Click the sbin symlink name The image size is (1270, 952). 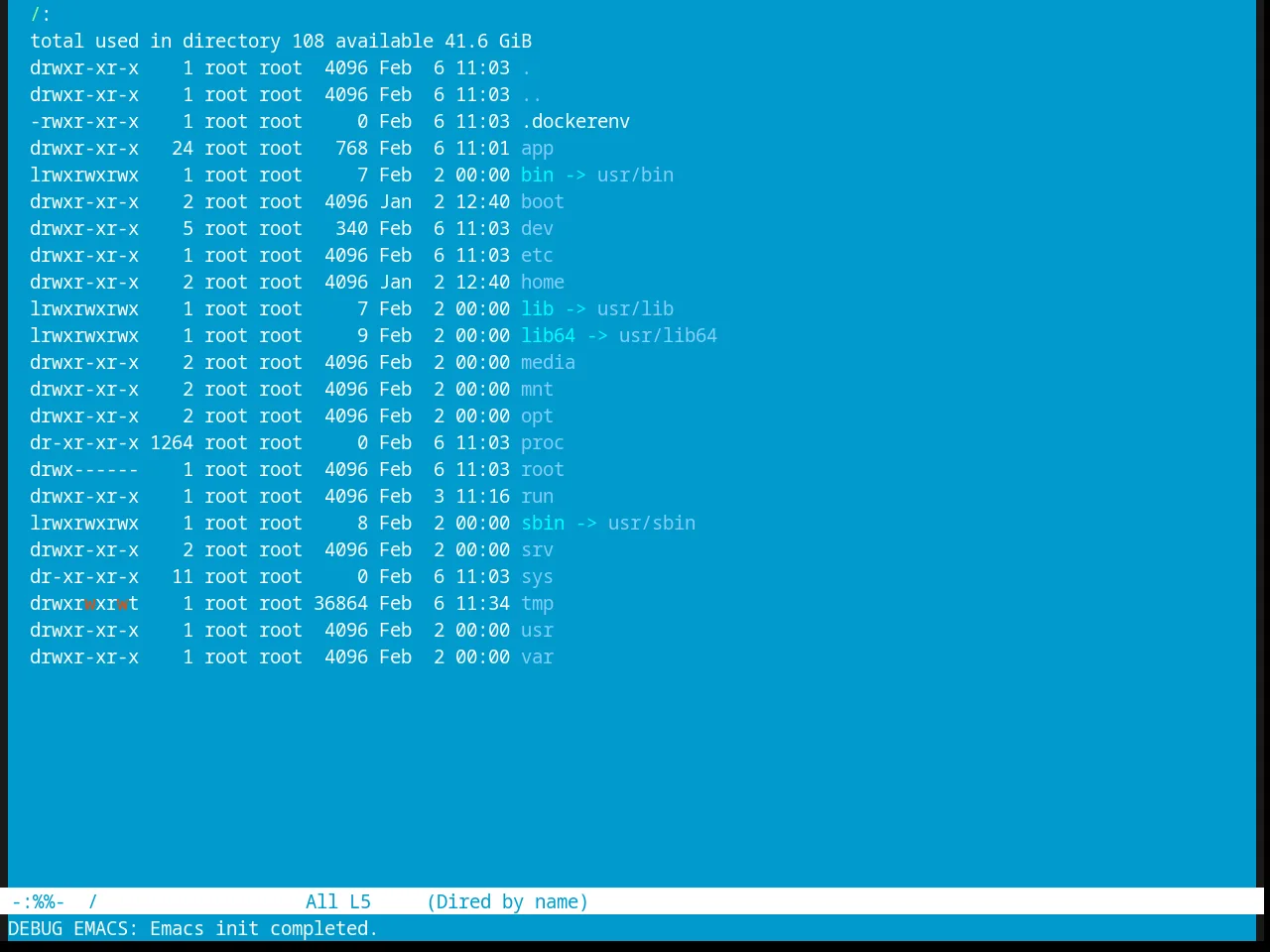point(543,523)
